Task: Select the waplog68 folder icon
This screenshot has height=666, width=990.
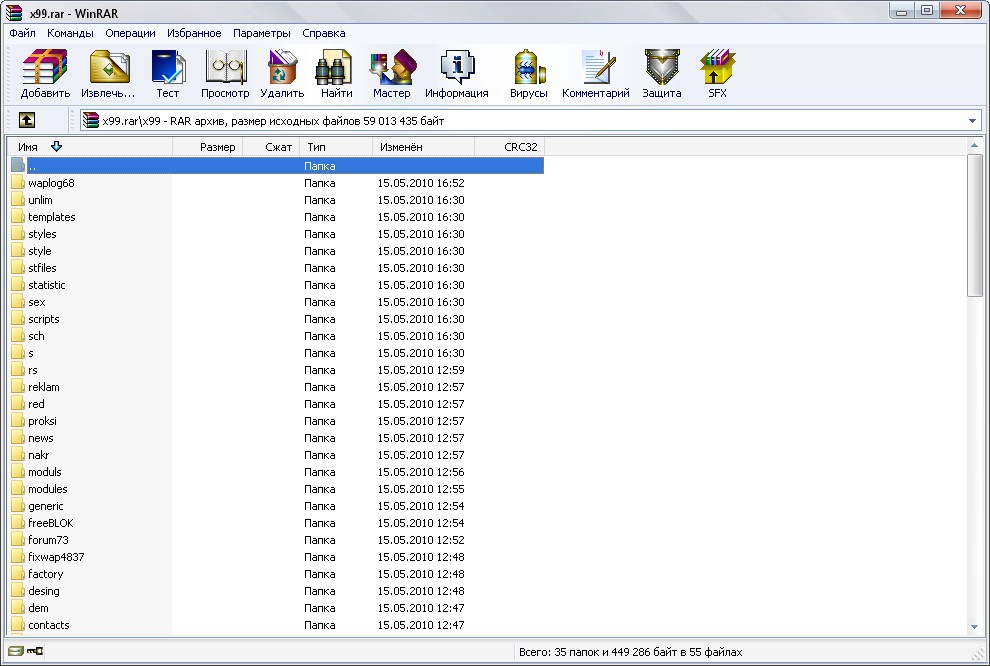Action: tap(18, 183)
